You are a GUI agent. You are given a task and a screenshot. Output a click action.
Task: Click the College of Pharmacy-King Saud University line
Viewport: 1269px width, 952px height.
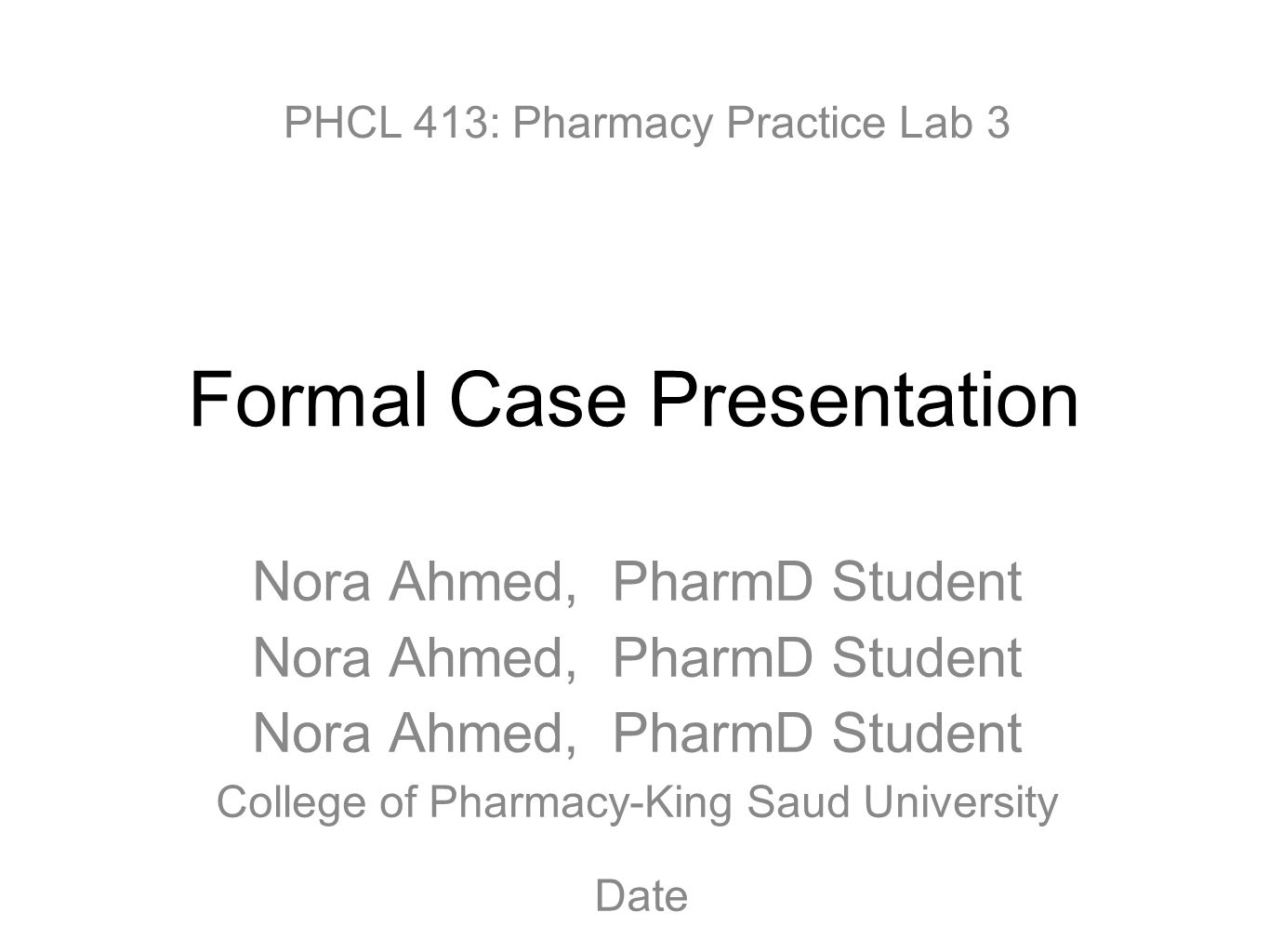coord(637,803)
